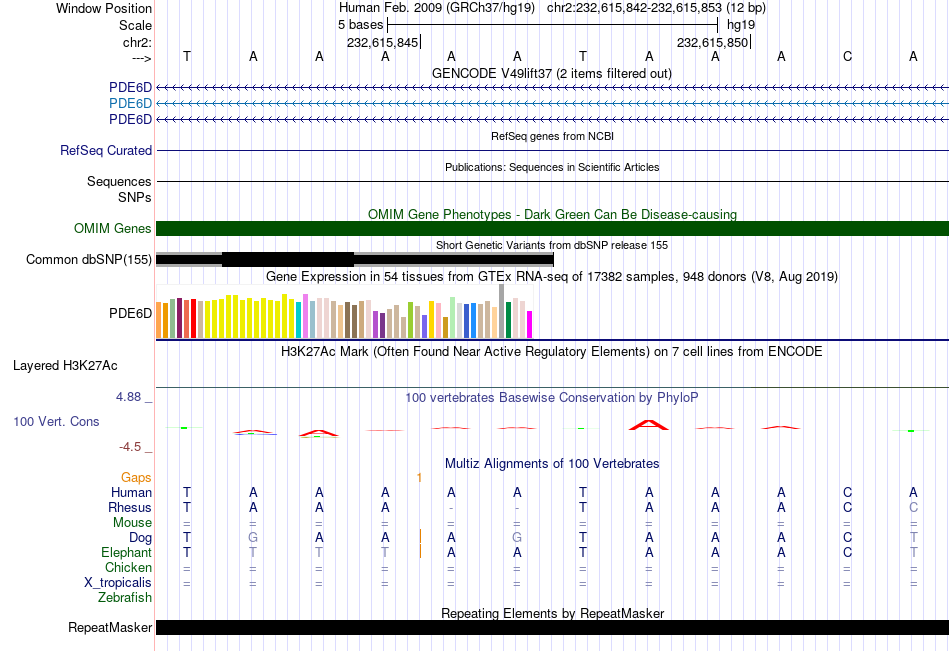Viewport: 950px width, 651px height.
Task: Click 'Repeating Elements by RepeatMasker' title
Action: tap(553, 613)
